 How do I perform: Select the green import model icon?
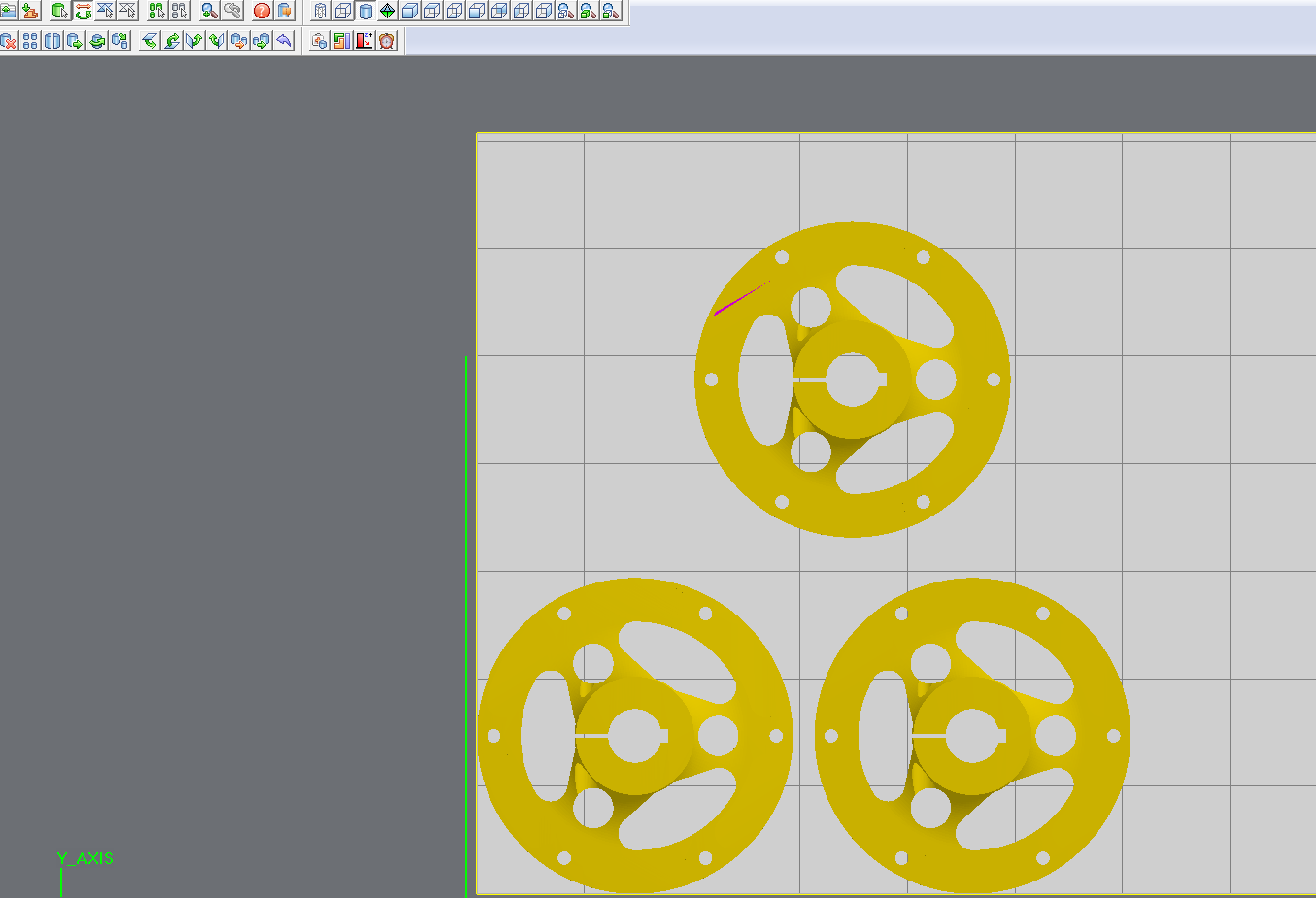coord(29,12)
